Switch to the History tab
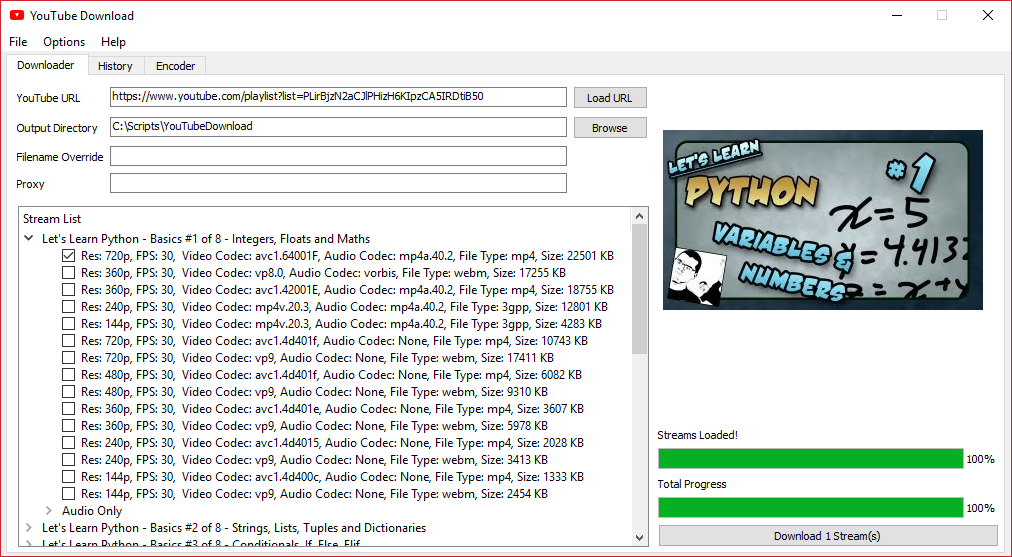 pyautogui.click(x=115, y=66)
